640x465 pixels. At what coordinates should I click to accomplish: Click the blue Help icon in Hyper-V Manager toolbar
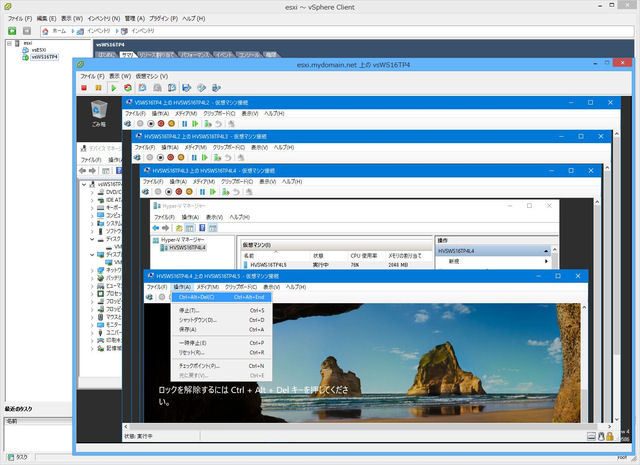click(202, 228)
